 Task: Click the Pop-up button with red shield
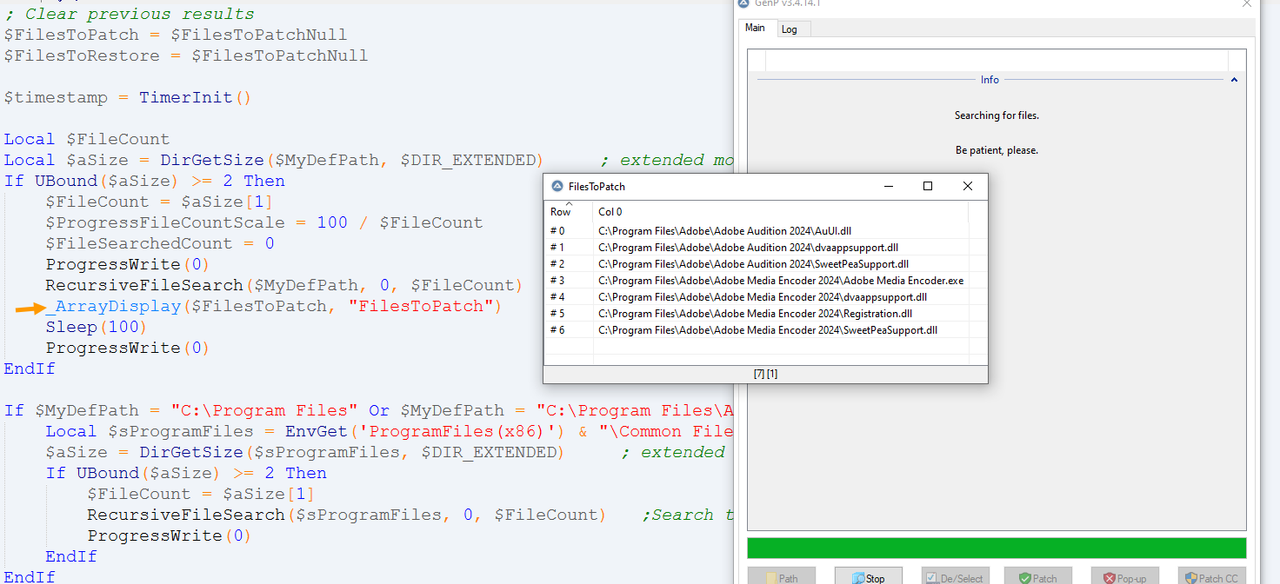click(x=1125, y=577)
